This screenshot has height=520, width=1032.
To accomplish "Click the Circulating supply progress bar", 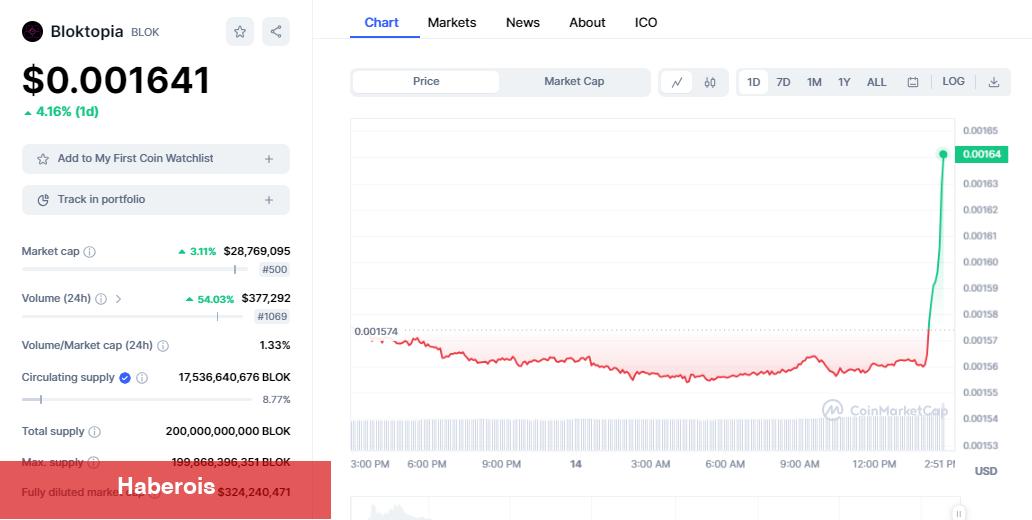I will pos(136,400).
